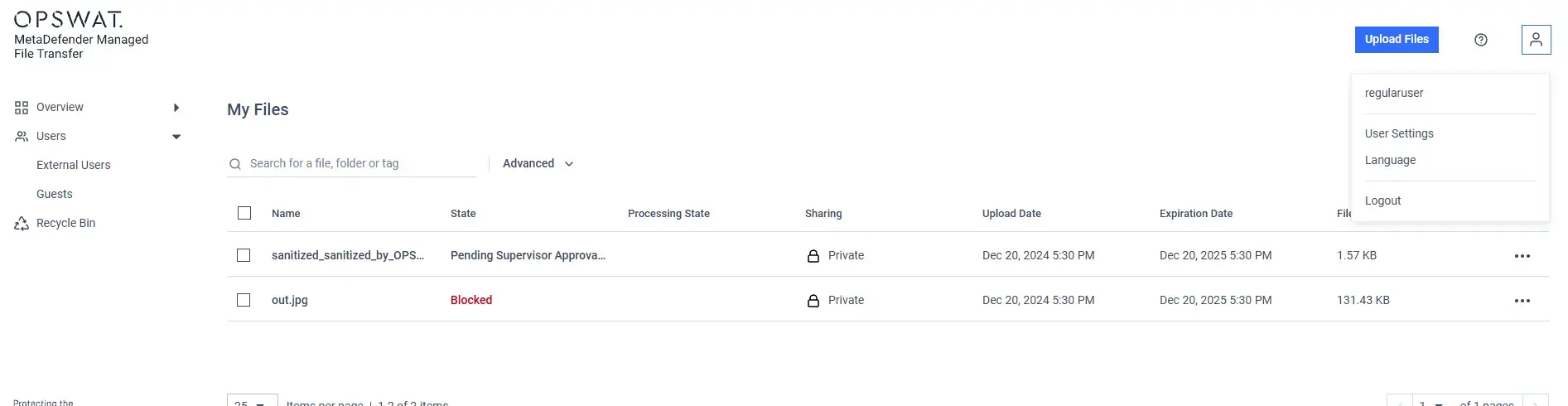Expand the Advanced search dropdown

[538, 163]
